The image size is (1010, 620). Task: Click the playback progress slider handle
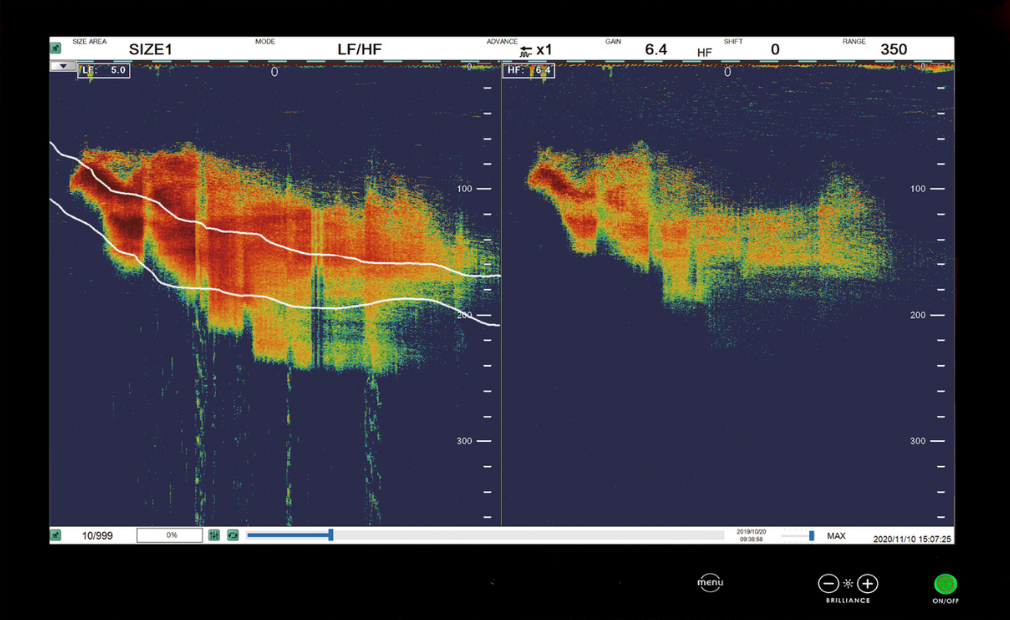point(331,536)
